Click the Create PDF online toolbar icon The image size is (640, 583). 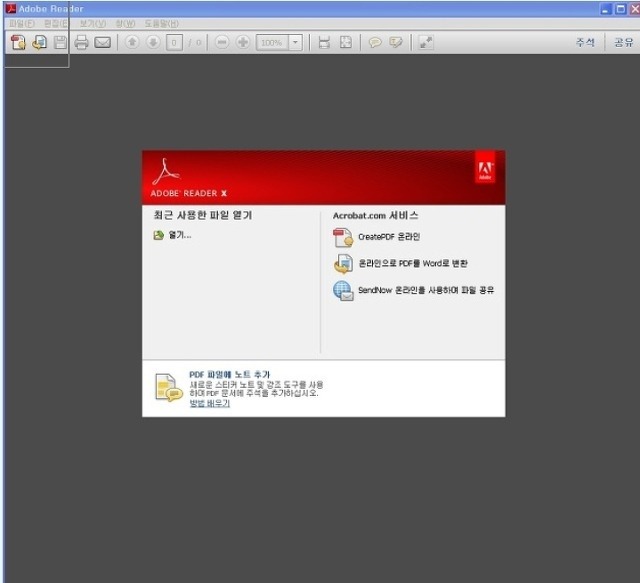coord(18,42)
